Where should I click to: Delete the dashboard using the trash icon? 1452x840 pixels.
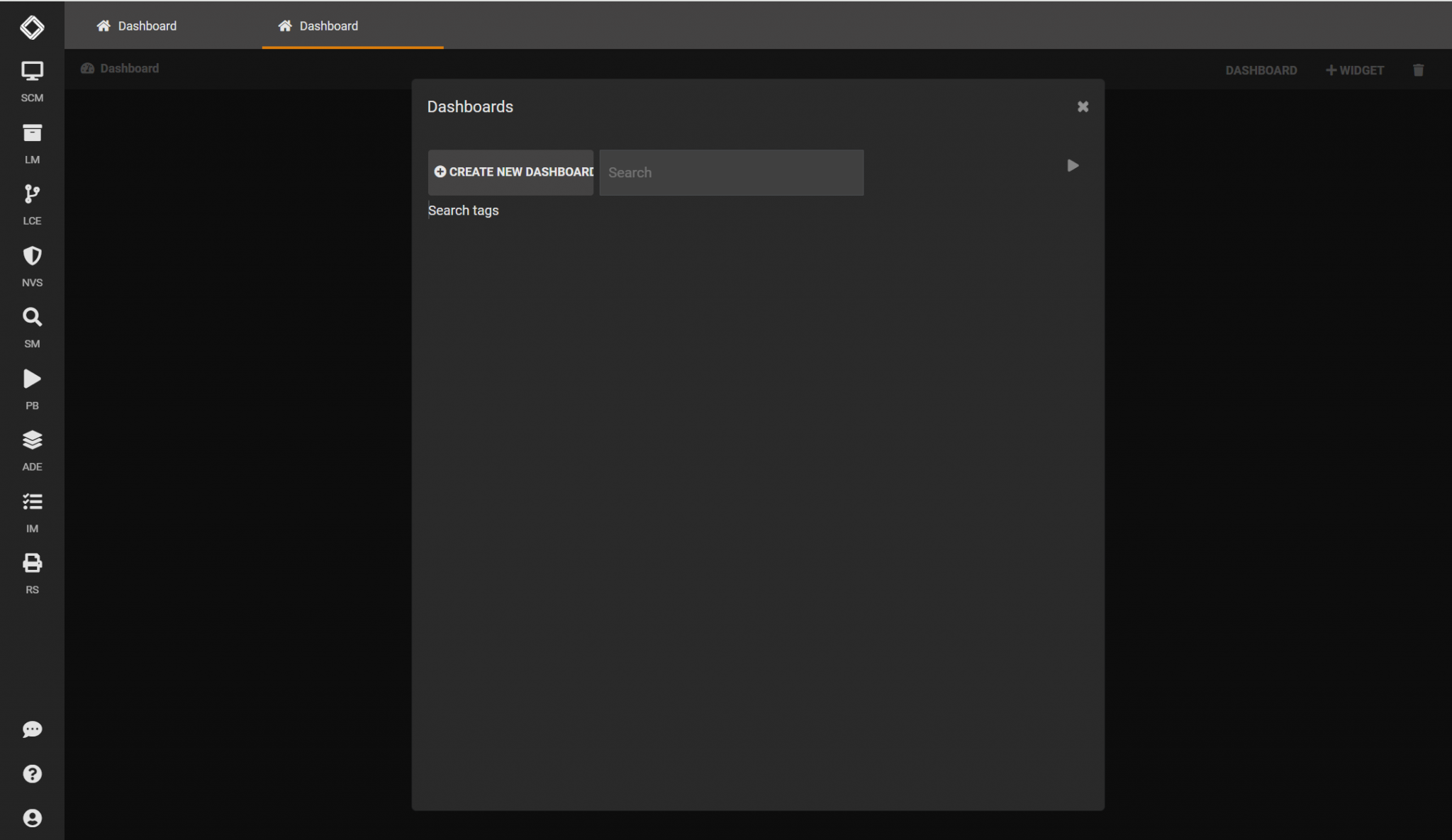pyautogui.click(x=1418, y=69)
